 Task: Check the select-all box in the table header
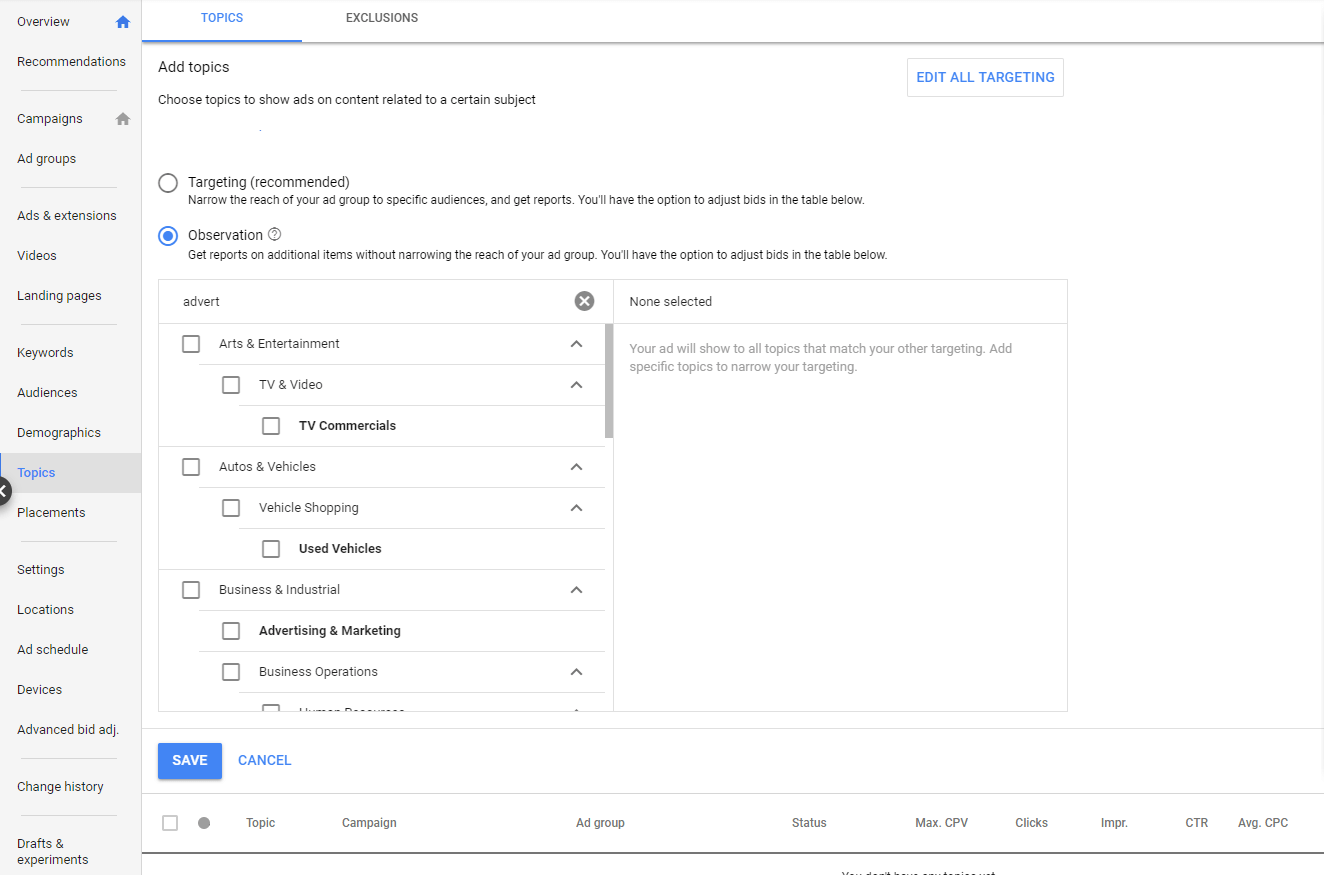169,822
